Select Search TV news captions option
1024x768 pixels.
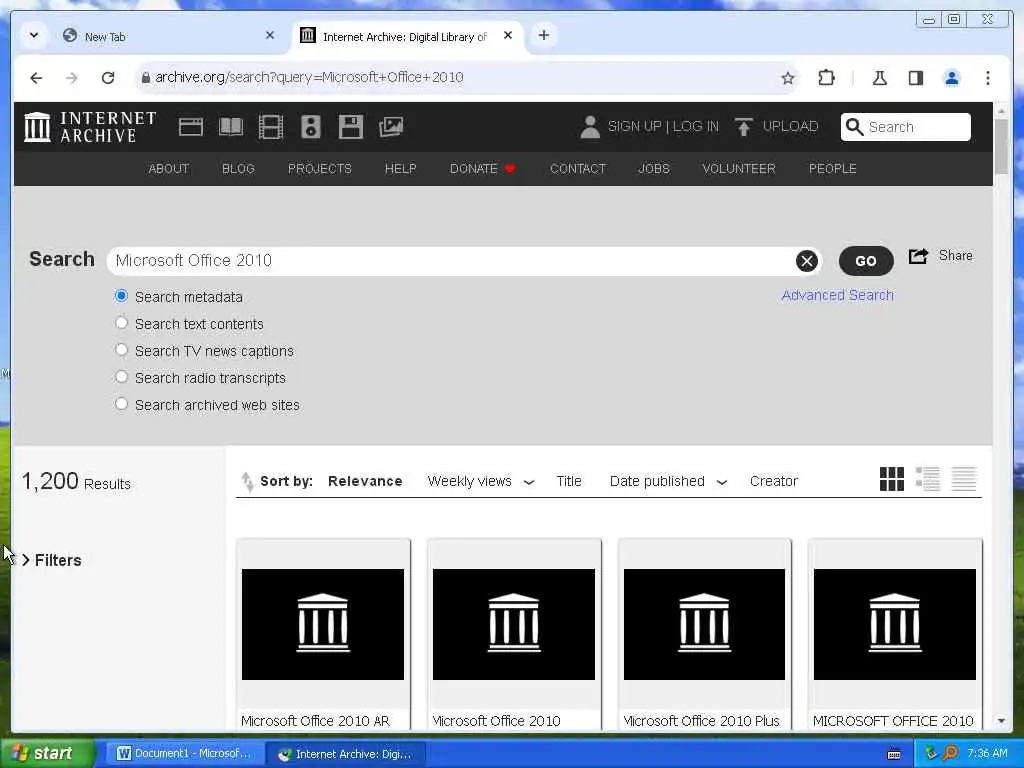pyautogui.click(x=121, y=350)
